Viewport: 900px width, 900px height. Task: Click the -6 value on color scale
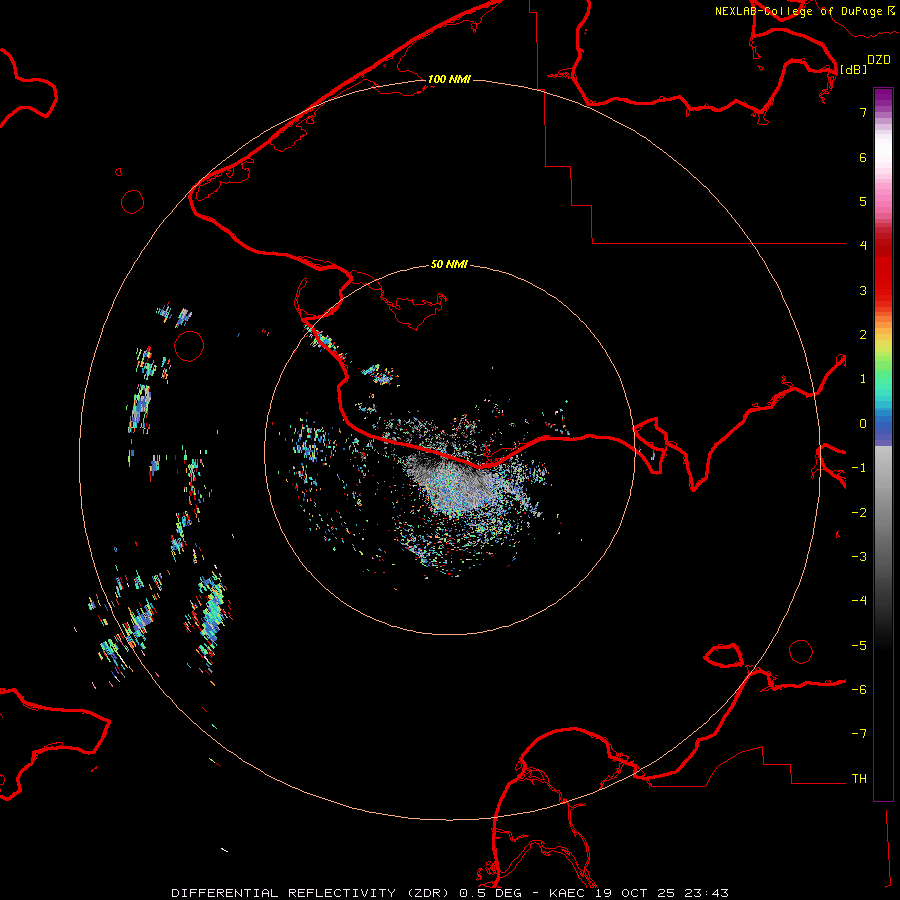859,690
